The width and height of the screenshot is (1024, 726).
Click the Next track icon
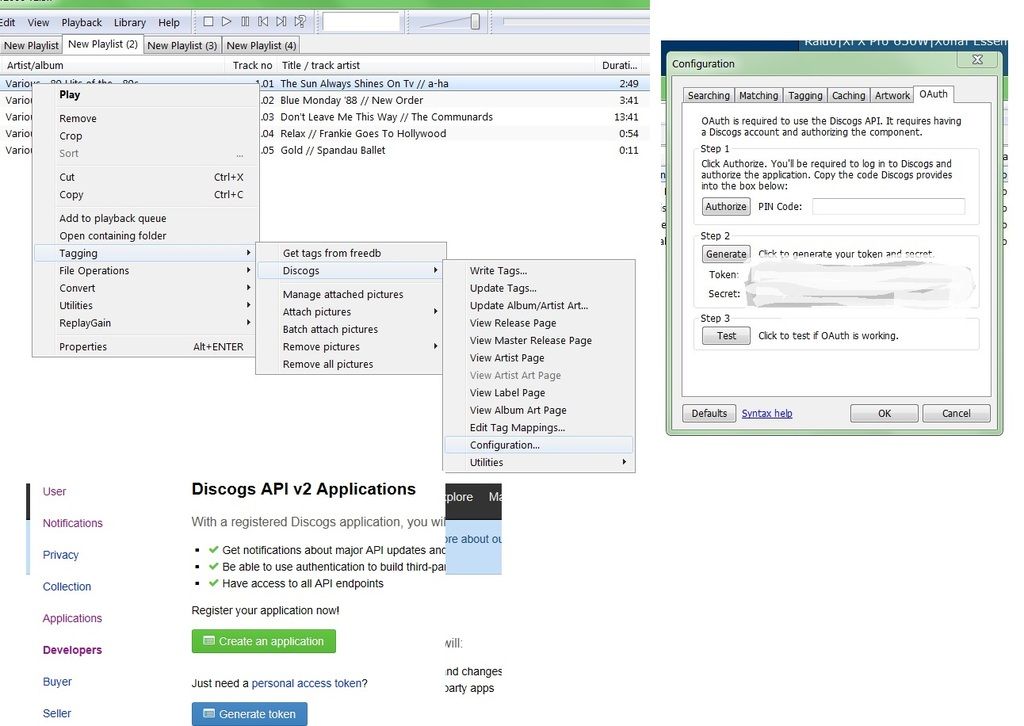(281, 22)
